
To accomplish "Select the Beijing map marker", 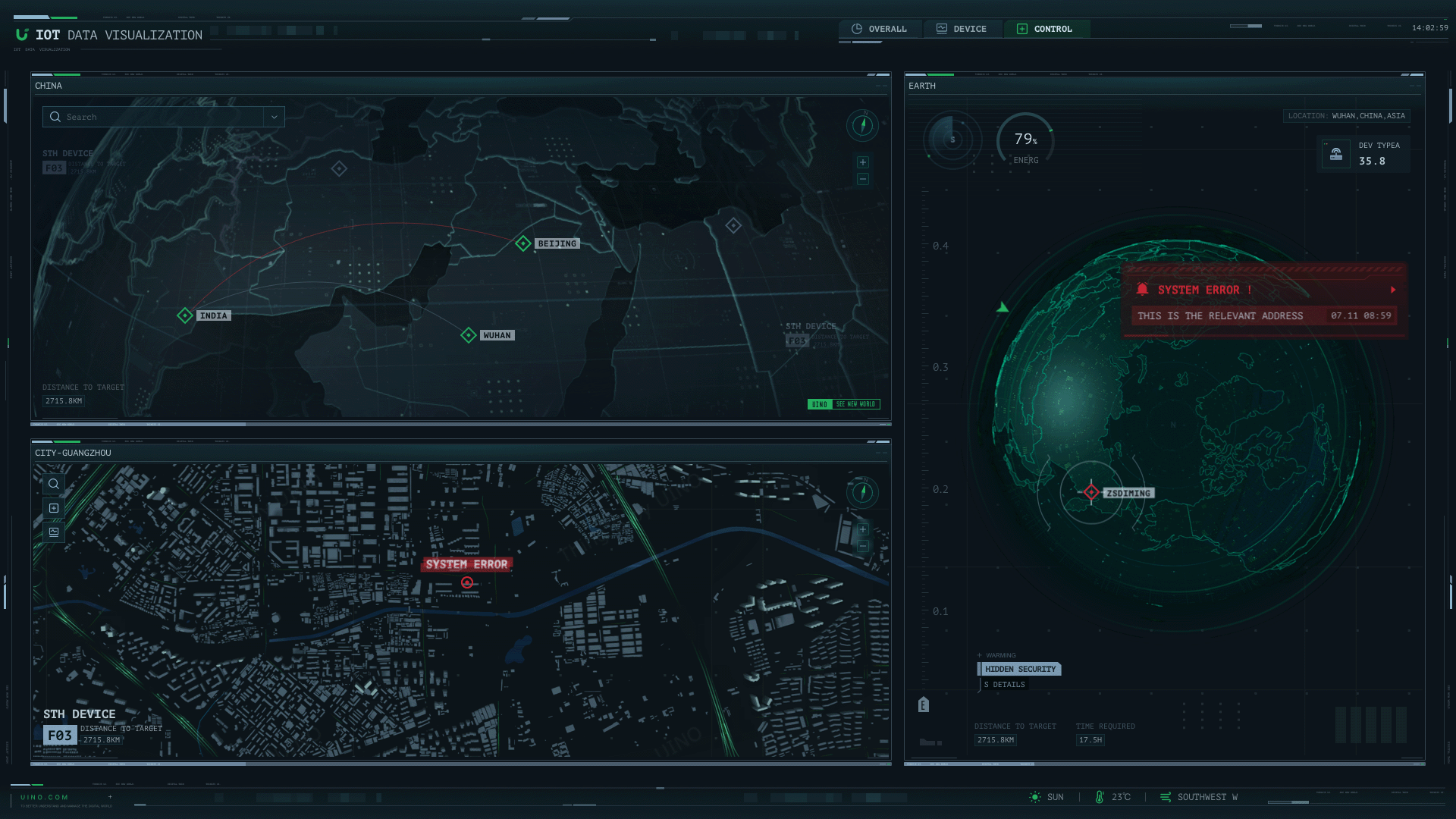I will (x=523, y=243).
